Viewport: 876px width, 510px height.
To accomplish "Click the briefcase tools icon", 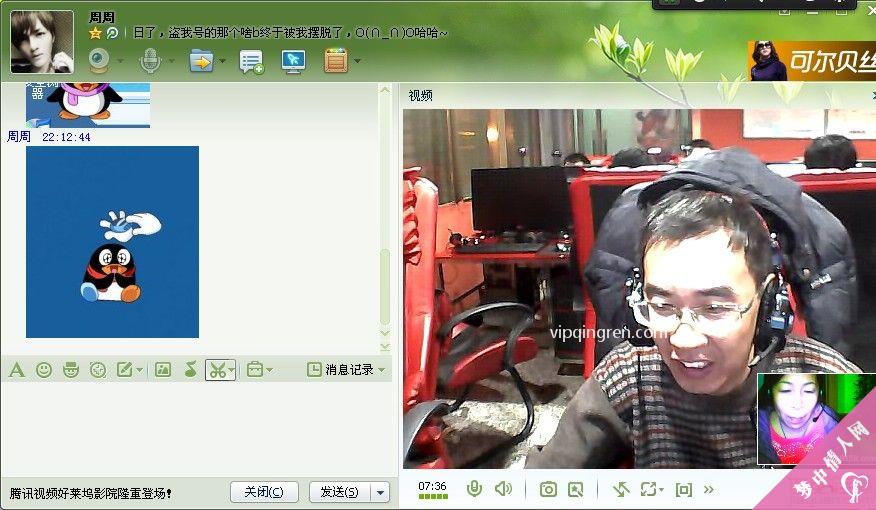I will (255, 369).
